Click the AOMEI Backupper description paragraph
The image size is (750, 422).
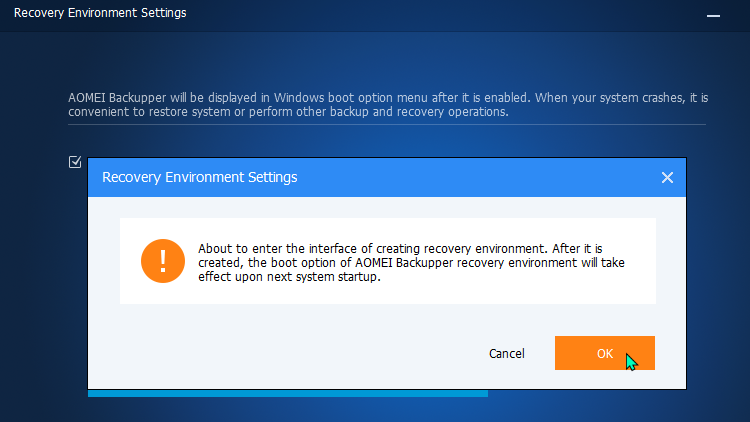coord(388,105)
